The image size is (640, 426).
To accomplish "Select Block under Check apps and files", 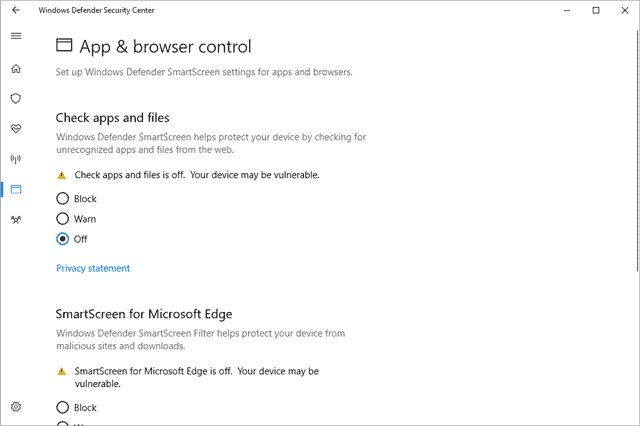I will [76, 199].
